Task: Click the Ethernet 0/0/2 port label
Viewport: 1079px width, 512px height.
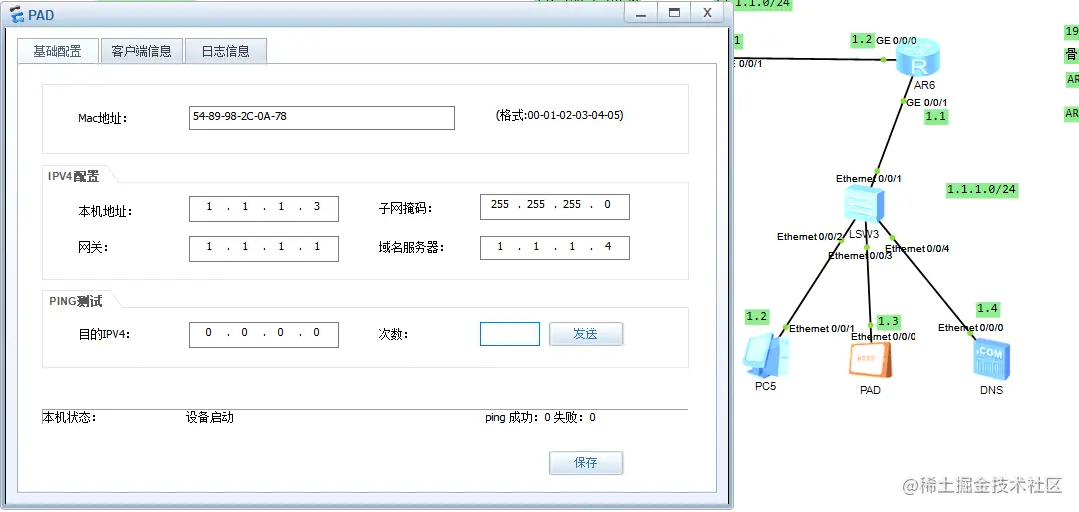Action: pos(810,237)
